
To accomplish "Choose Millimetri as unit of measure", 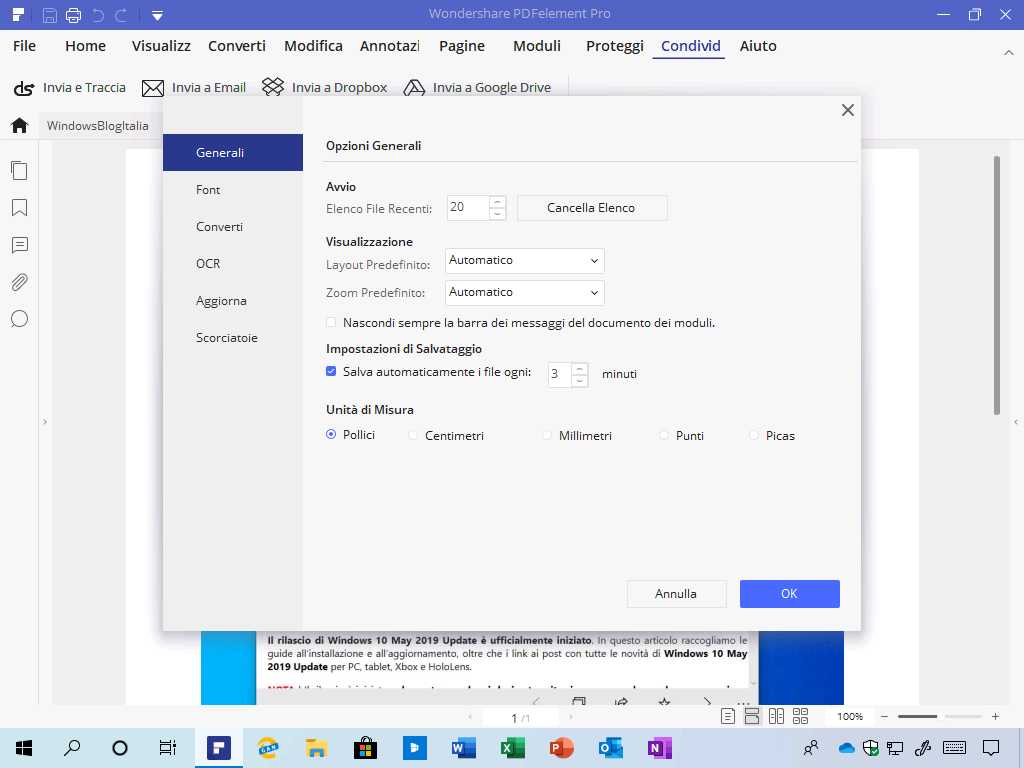I will pyautogui.click(x=547, y=435).
